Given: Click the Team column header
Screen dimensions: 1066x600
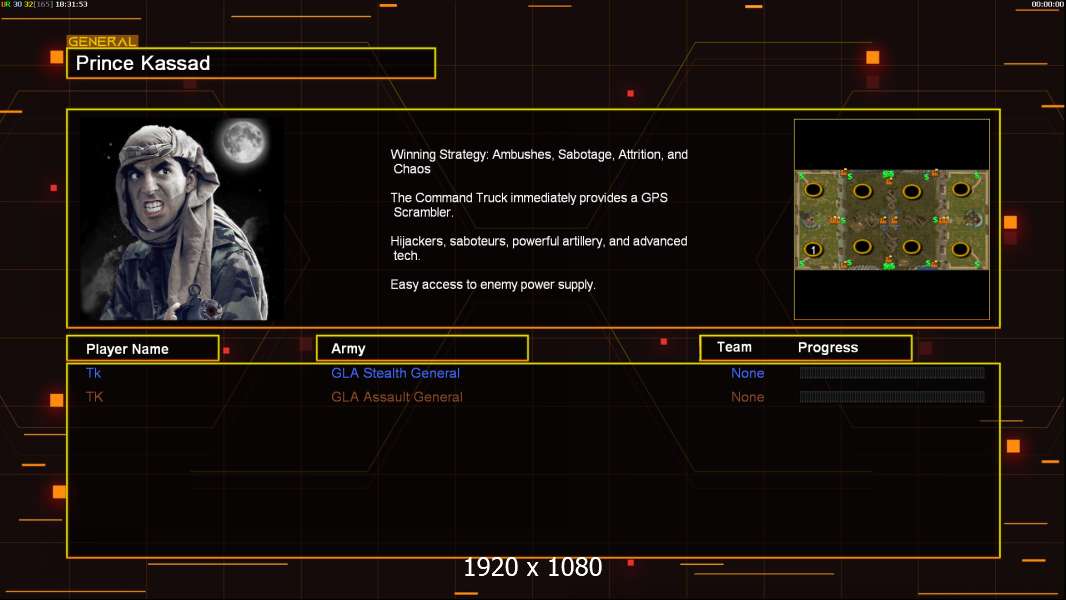Looking at the screenshot, I should pos(734,347).
